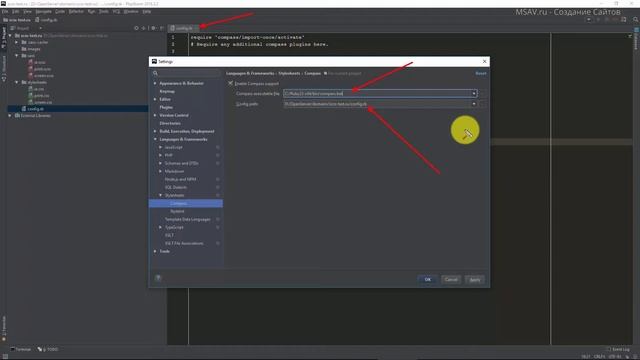
Task: Expand External Libraries in Project tree
Action: click(10, 116)
